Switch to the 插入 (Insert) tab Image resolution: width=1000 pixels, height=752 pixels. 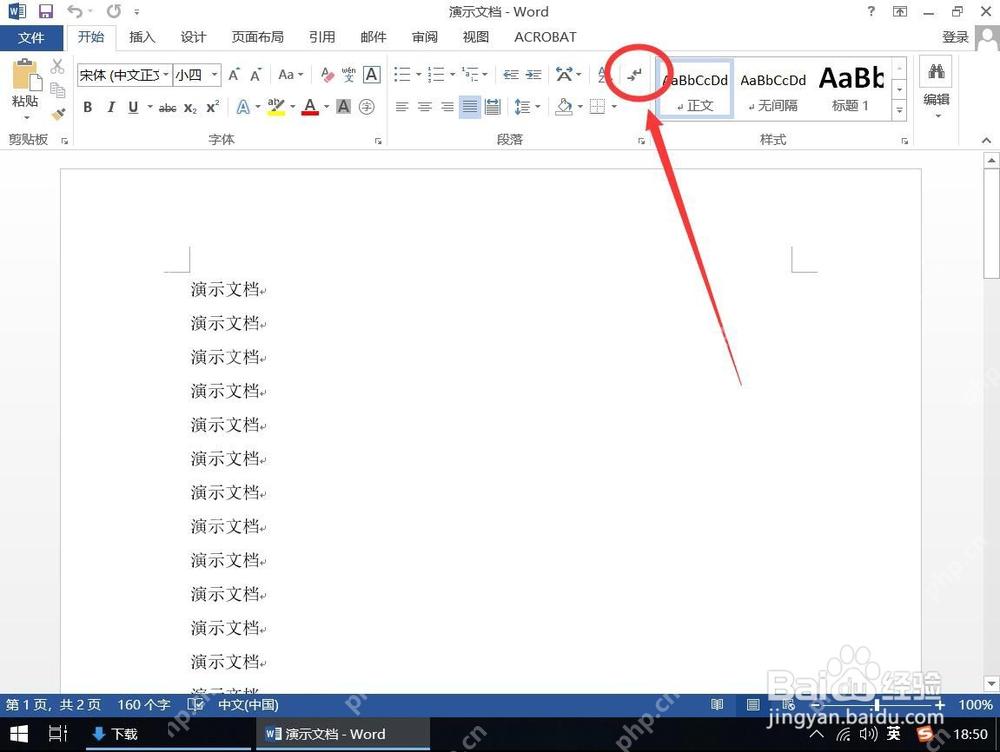tap(142, 37)
